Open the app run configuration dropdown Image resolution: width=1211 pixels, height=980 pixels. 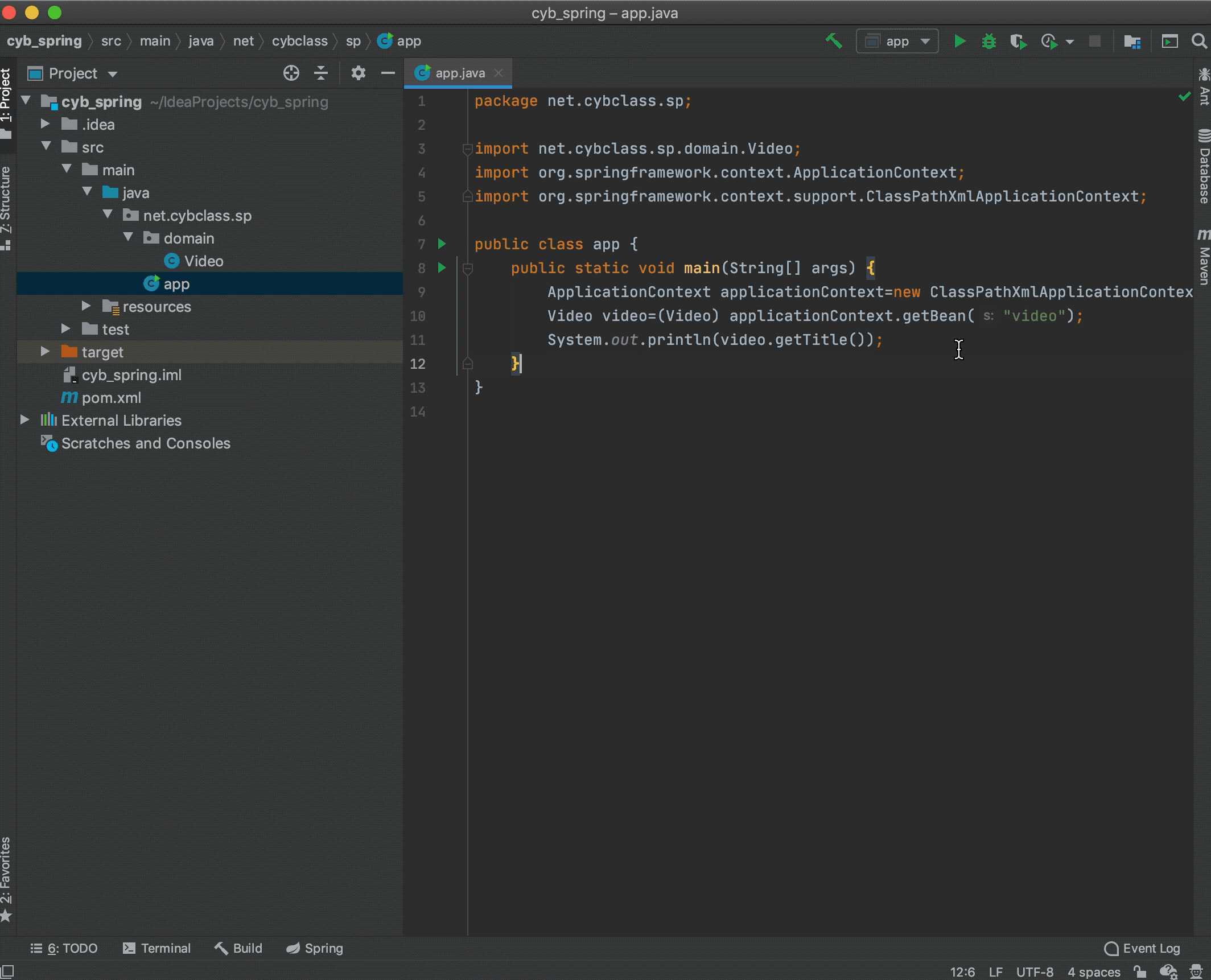(897, 41)
